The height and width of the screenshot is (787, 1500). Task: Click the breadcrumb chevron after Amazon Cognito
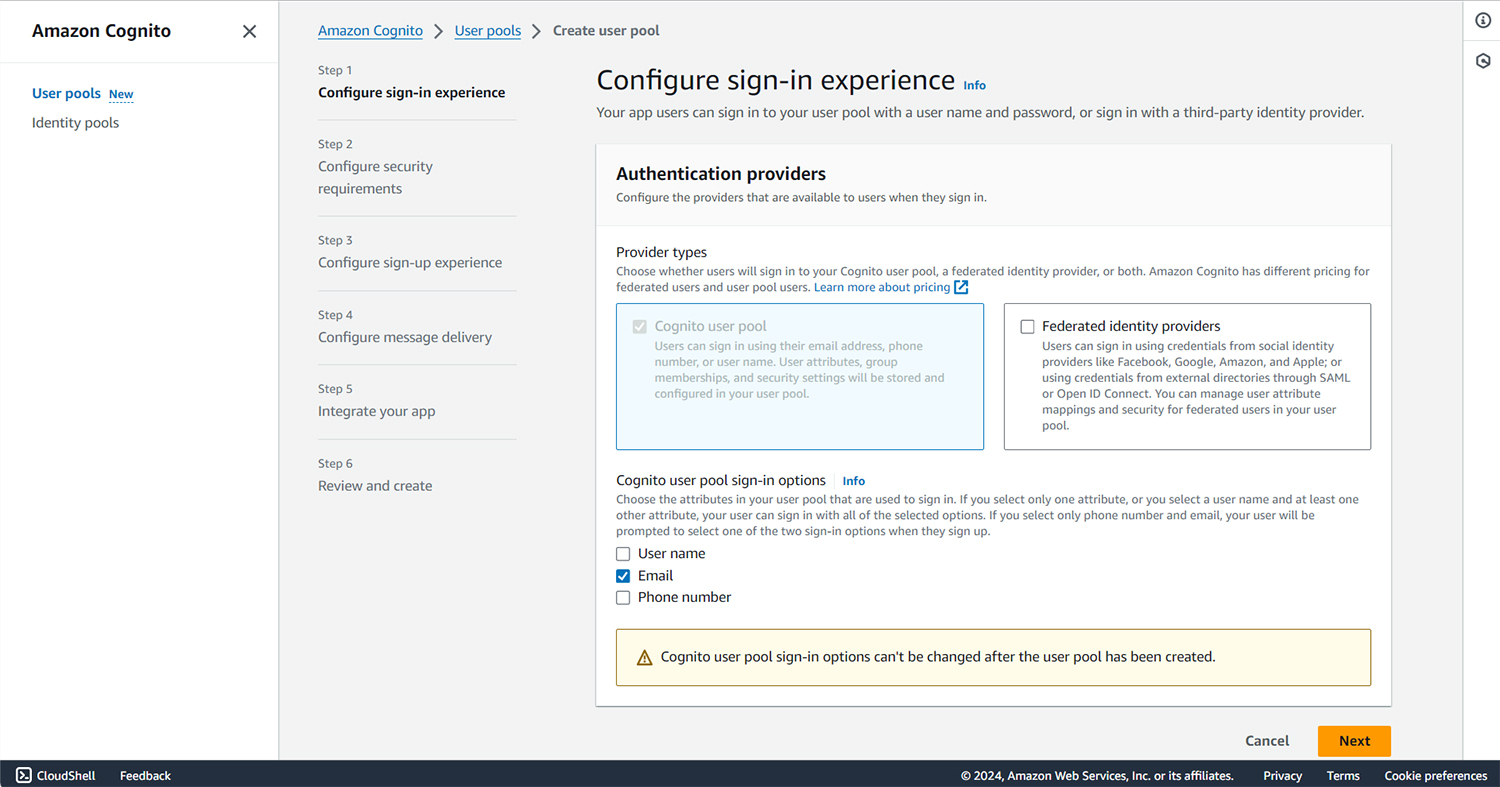pos(438,31)
